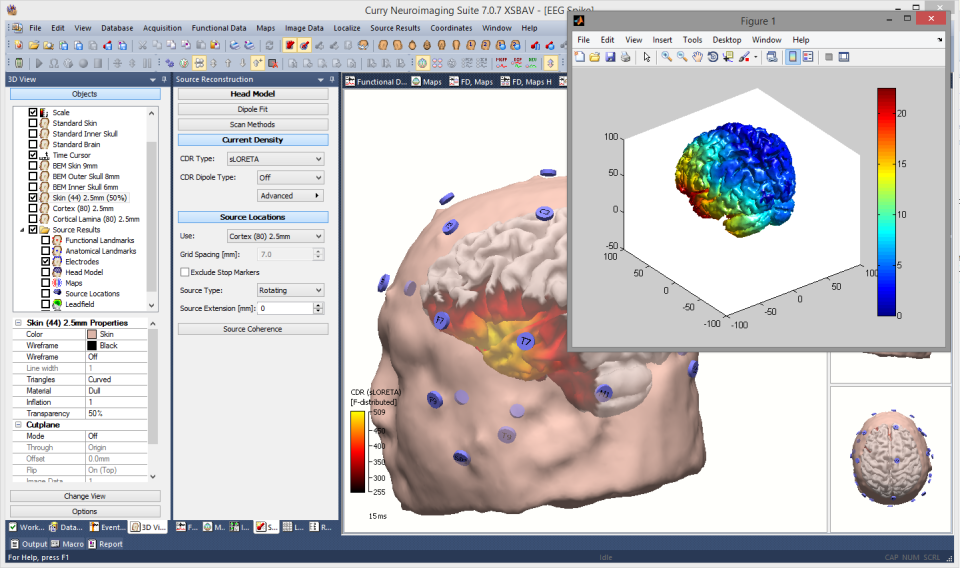Viewport: 960px width, 568px height.
Task: Enable the Standard Brain checkbox
Action: point(34,144)
